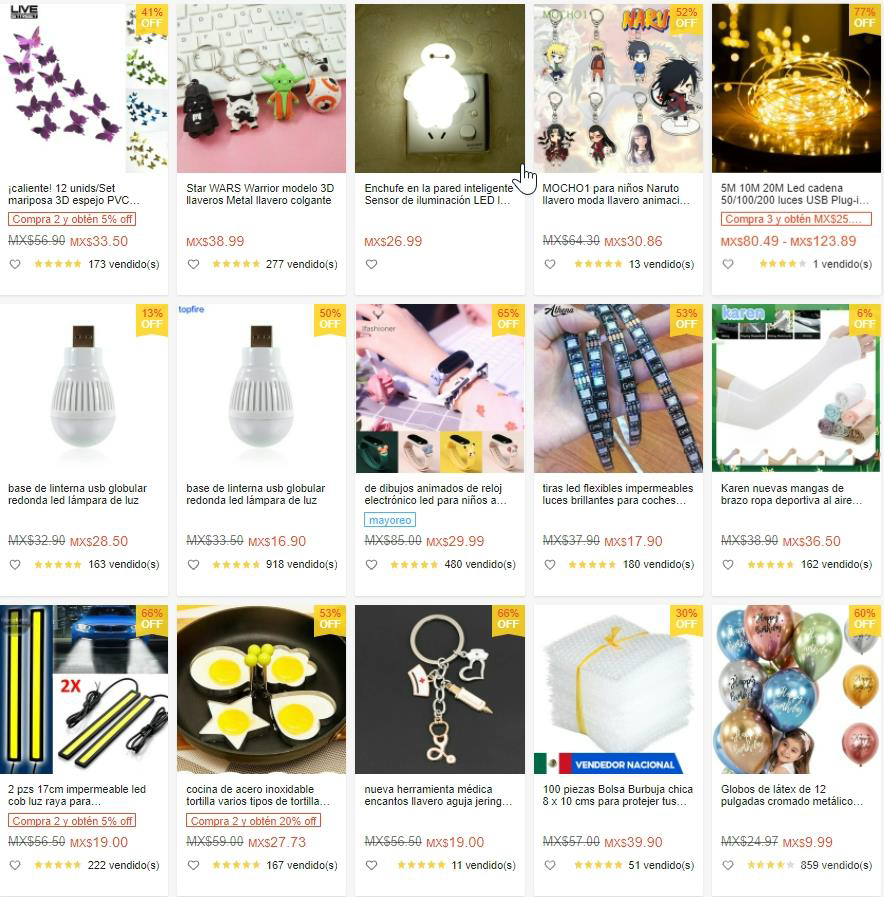Toggle wishlist heart on Star WARS llaveros

click(193, 264)
